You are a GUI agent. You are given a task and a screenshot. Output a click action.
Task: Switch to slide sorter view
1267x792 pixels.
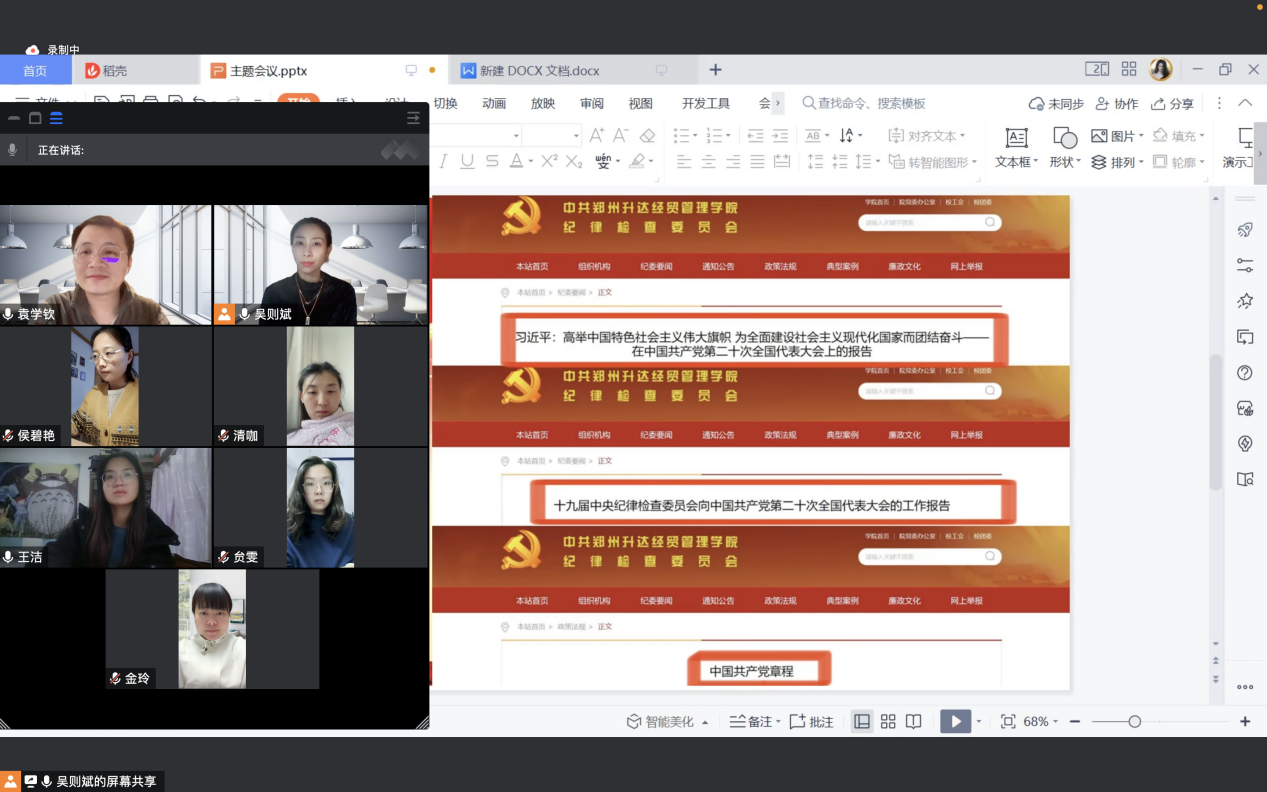[888, 722]
